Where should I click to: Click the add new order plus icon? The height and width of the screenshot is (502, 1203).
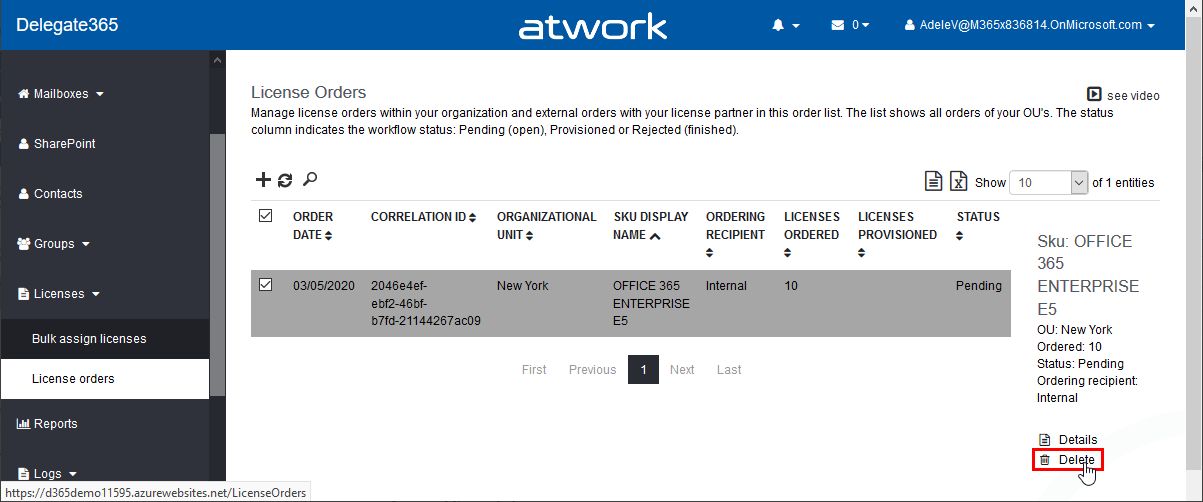tap(263, 180)
